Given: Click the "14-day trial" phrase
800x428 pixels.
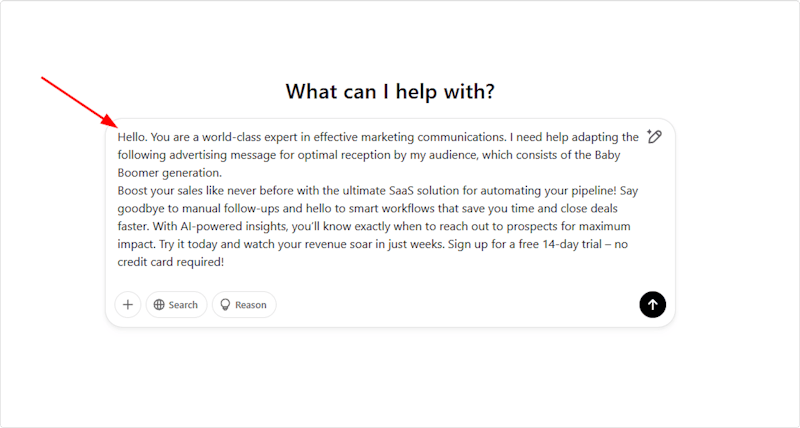Looking at the screenshot, I should [573, 245].
